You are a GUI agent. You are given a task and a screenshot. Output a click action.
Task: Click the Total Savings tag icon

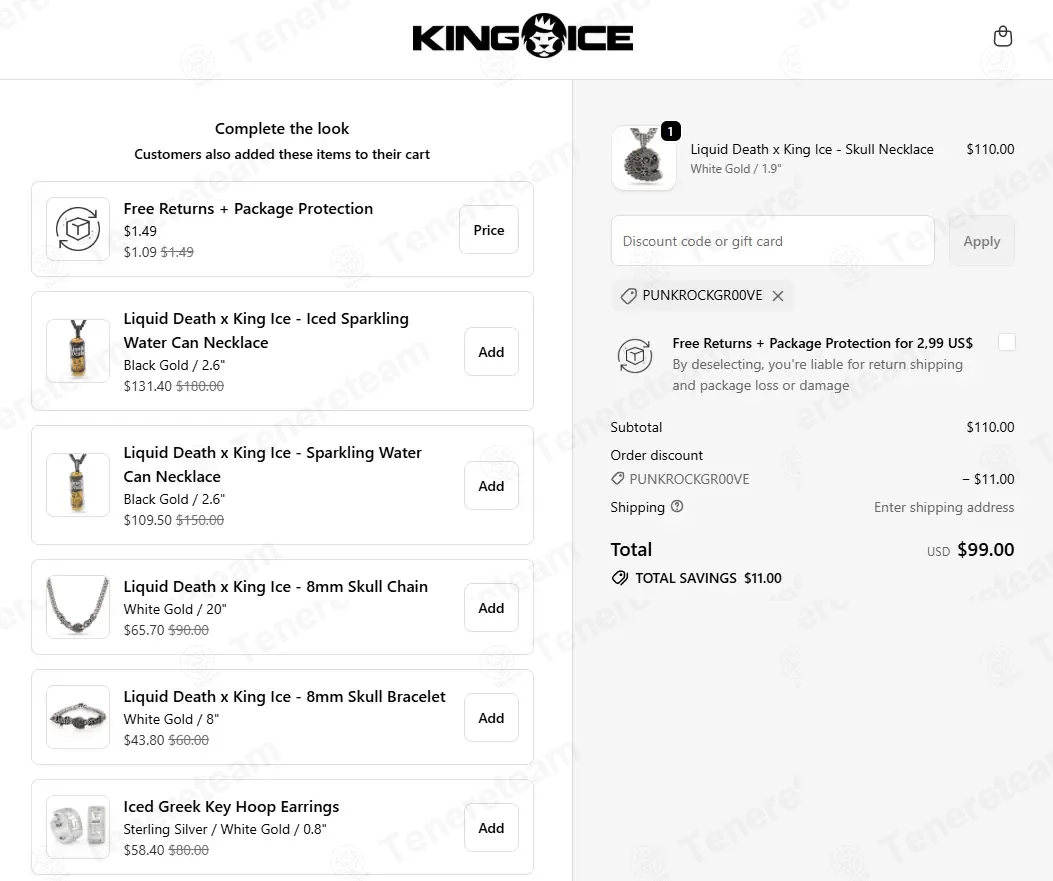619,578
